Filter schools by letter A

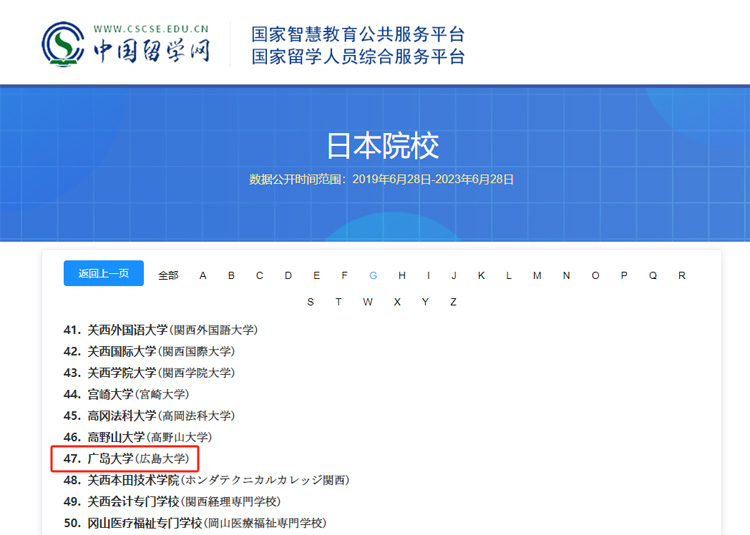pos(203,275)
